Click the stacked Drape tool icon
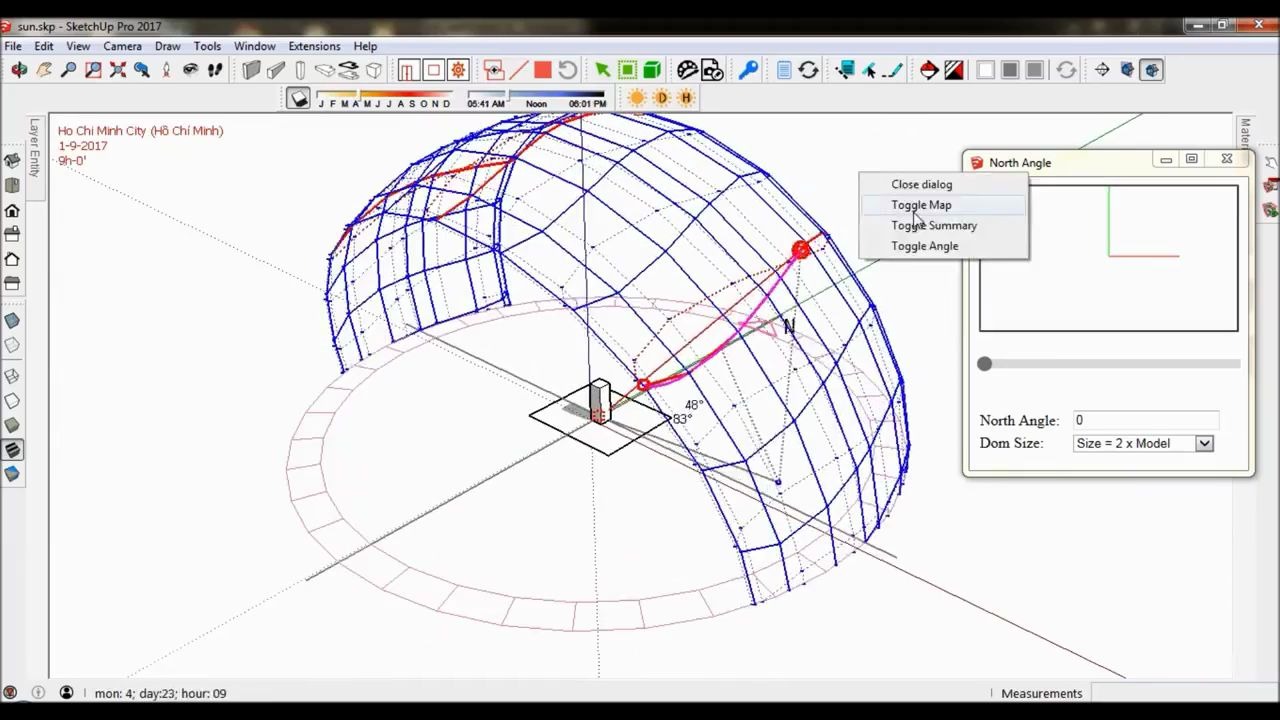Image resolution: width=1280 pixels, height=720 pixels. (x=349, y=70)
